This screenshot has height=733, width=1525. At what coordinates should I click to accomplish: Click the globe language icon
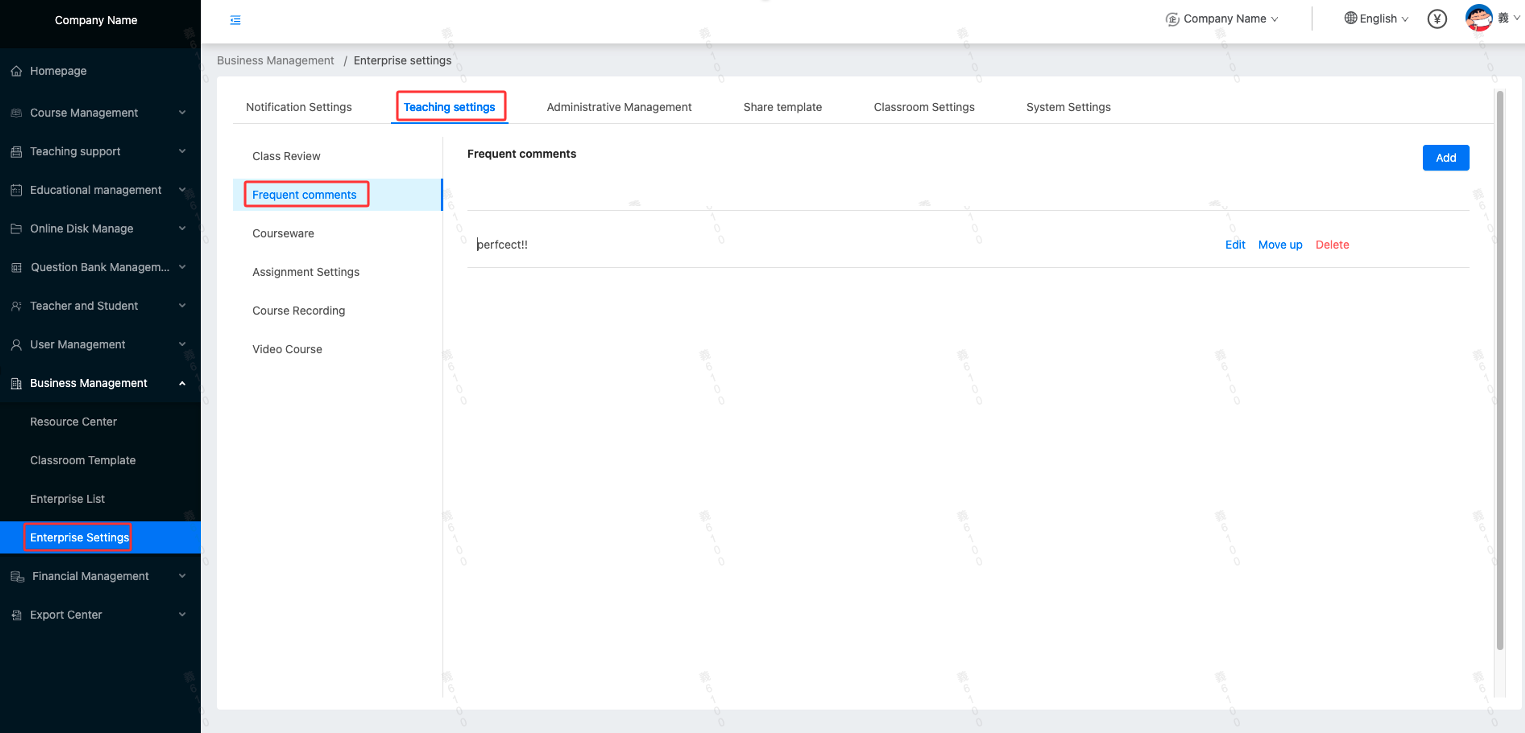1351,18
